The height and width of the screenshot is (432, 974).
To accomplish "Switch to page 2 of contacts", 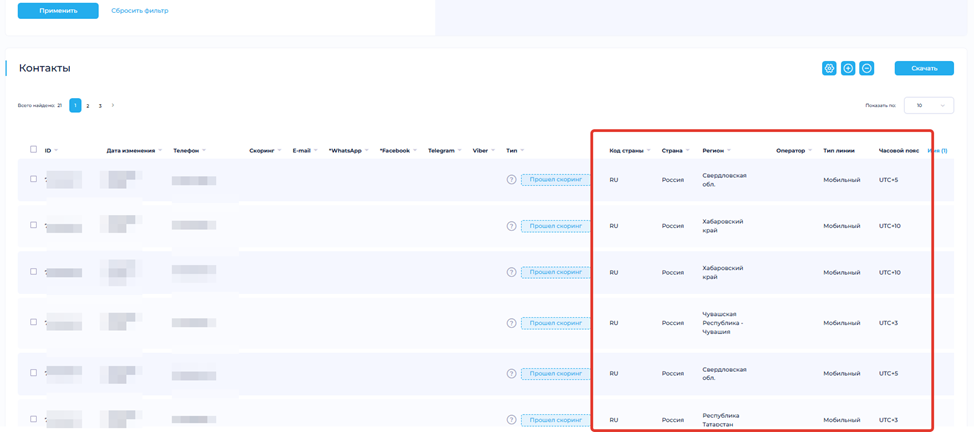I will [x=88, y=105].
